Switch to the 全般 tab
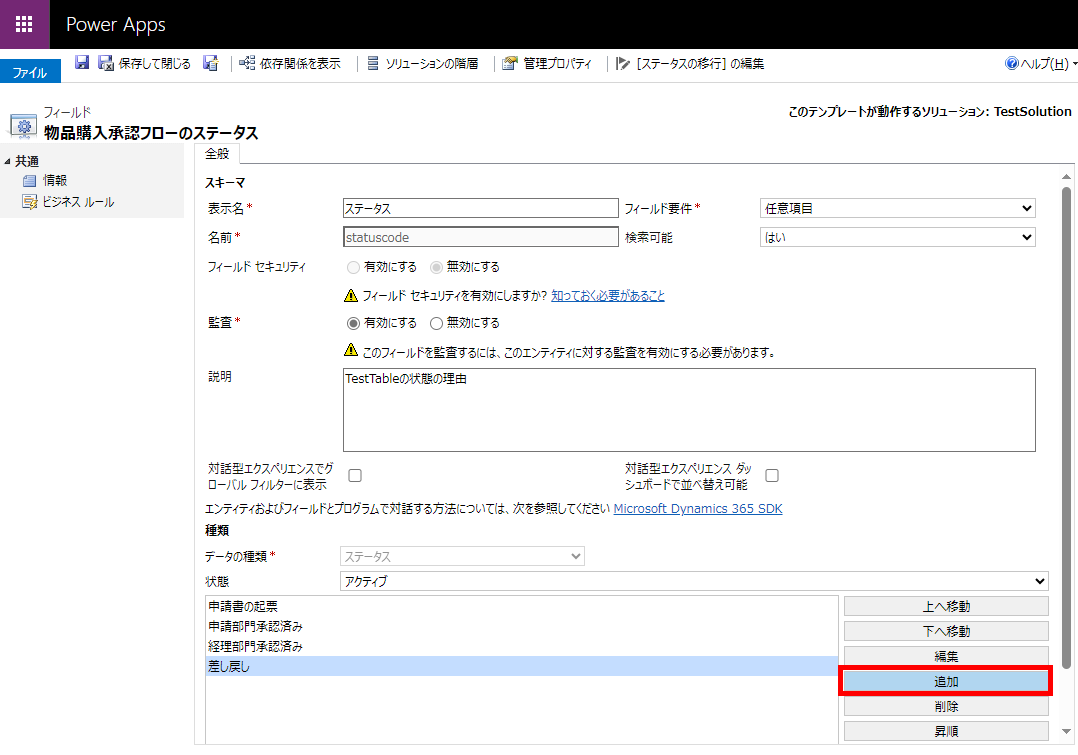 [217, 153]
